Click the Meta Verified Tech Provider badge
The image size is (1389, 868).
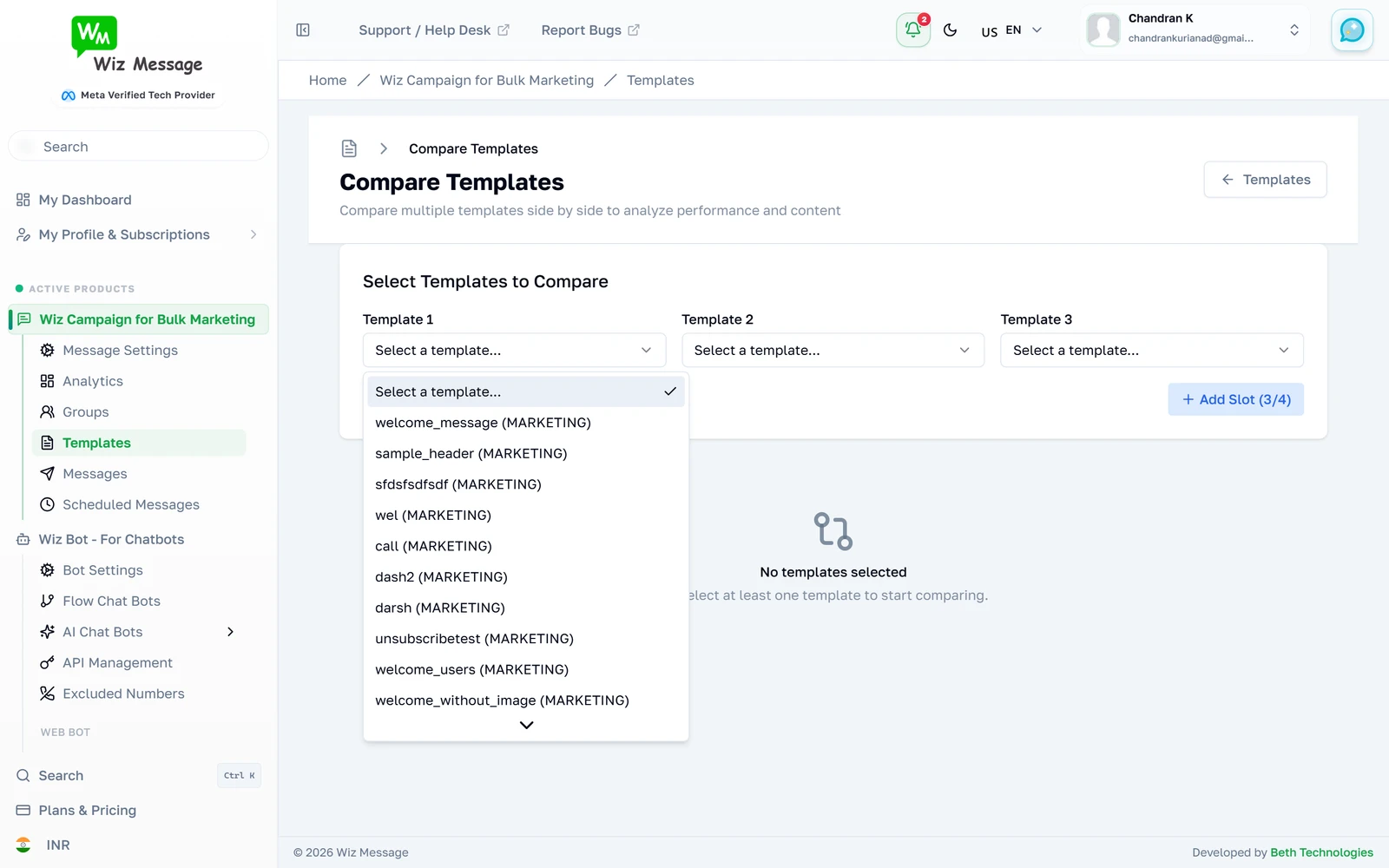[138, 95]
